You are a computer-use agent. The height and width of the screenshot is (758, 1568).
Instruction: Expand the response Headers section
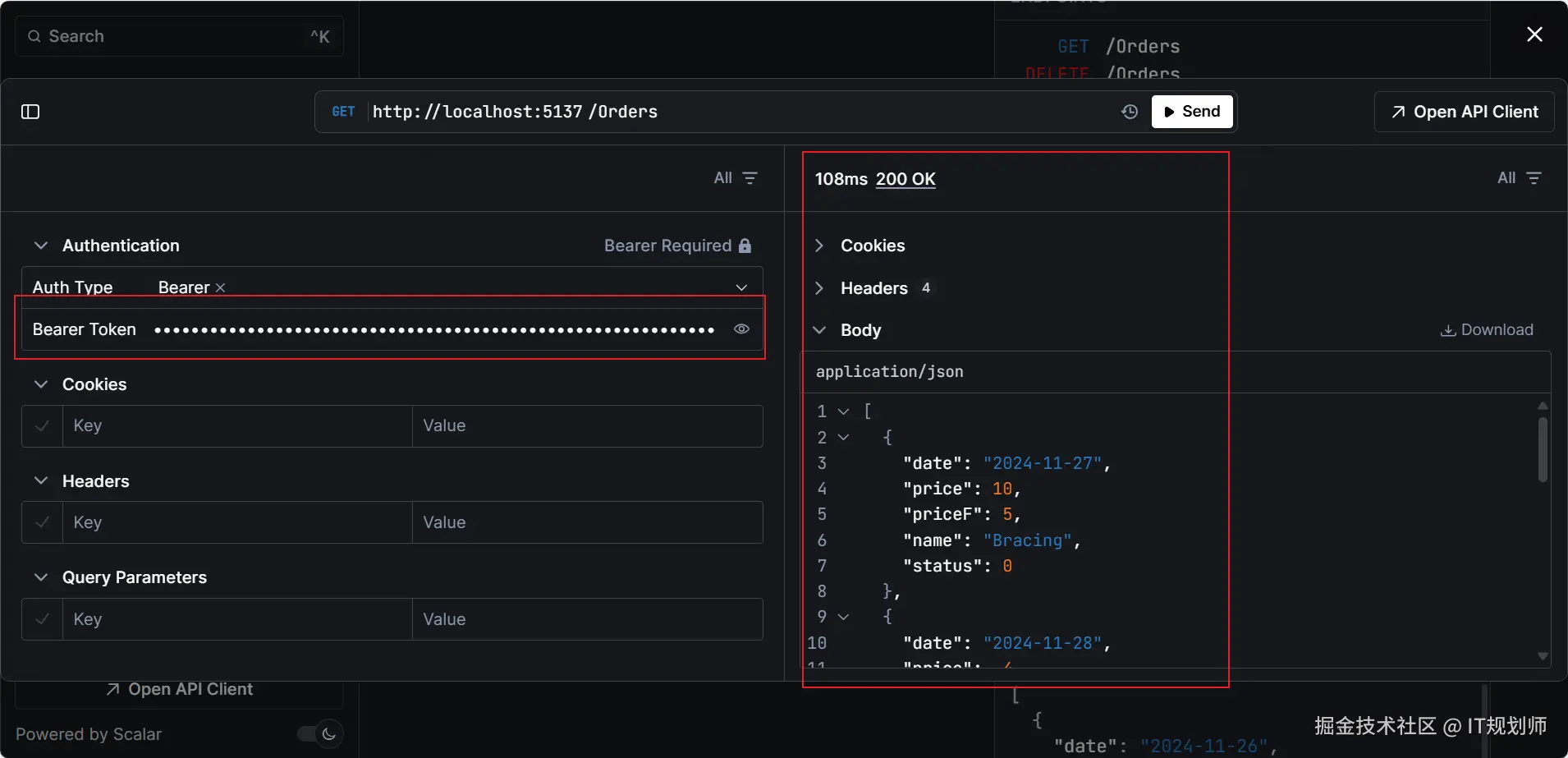819,288
